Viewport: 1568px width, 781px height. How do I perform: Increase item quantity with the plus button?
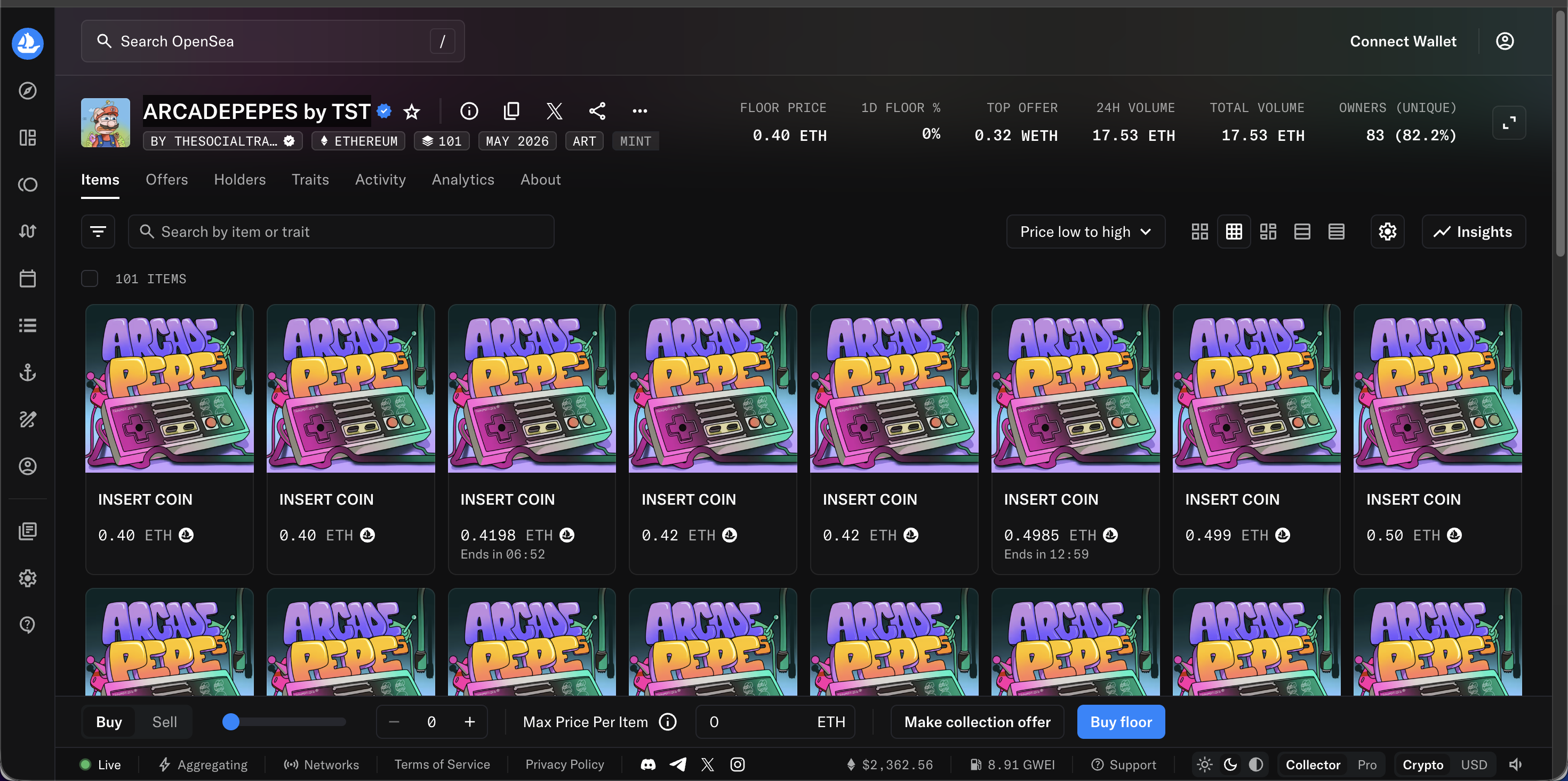click(x=469, y=721)
